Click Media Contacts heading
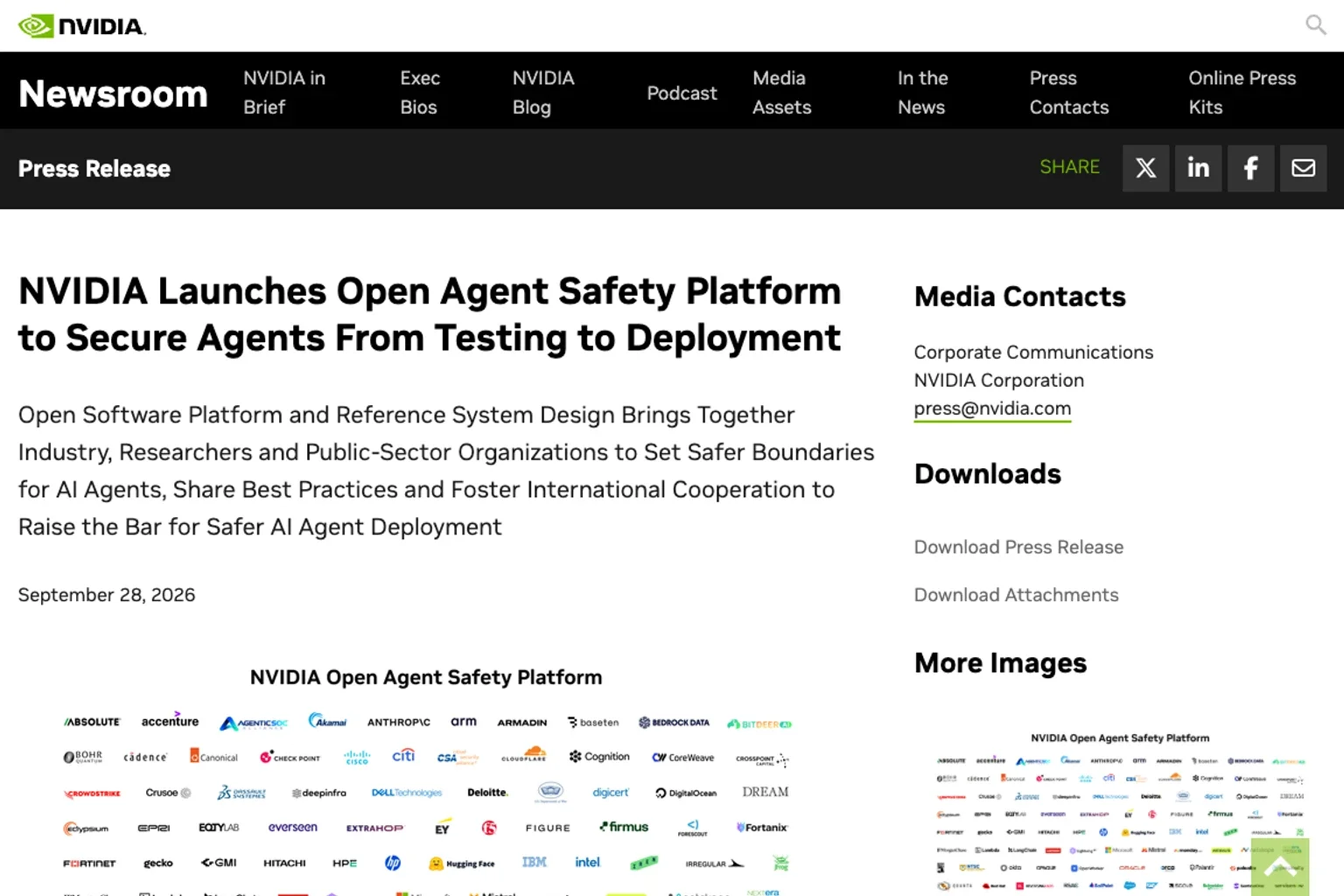Image resolution: width=1344 pixels, height=896 pixels. click(x=1020, y=297)
